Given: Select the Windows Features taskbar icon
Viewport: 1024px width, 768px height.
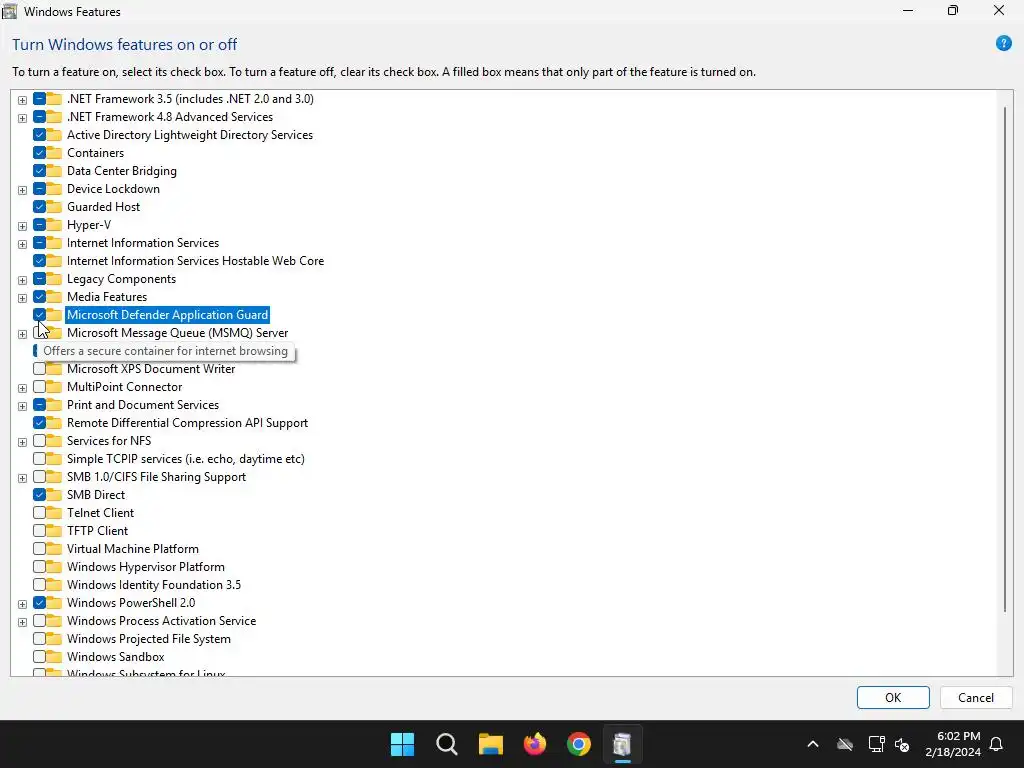Looking at the screenshot, I should [622, 744].
